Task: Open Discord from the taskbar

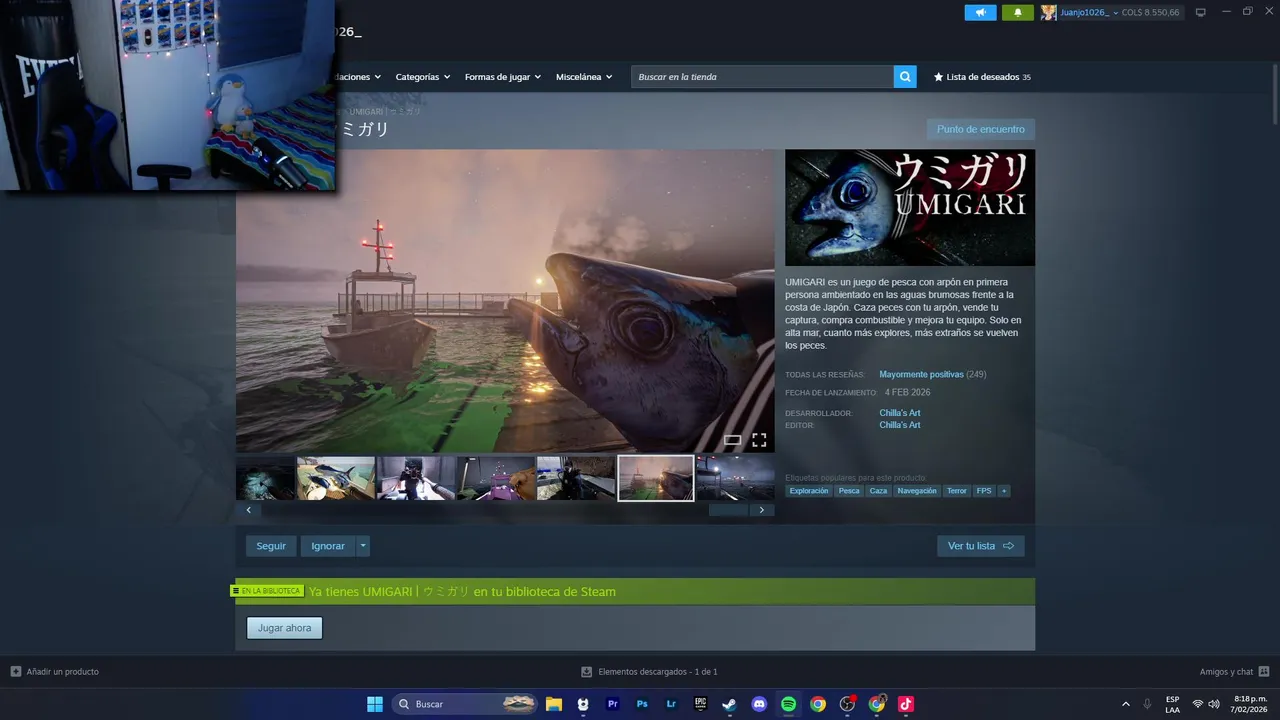Action: [759, 704]
